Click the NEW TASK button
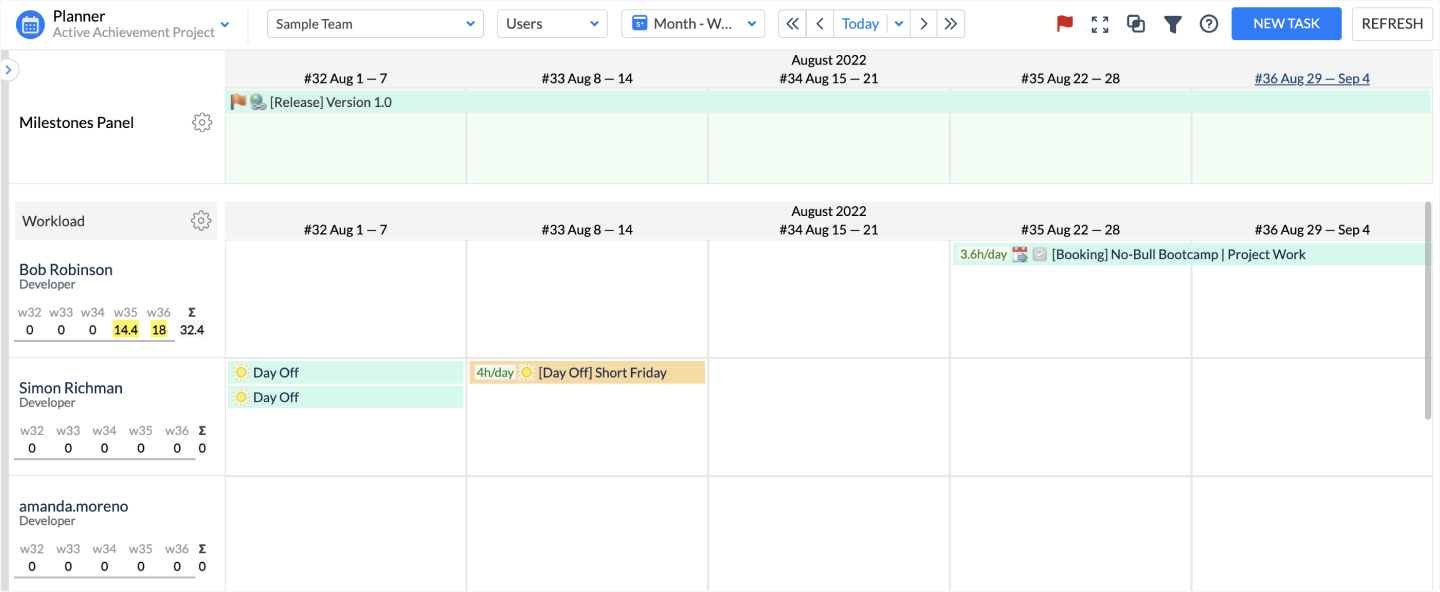Viewport: 1440px width, 592px height. (1286, 24)
